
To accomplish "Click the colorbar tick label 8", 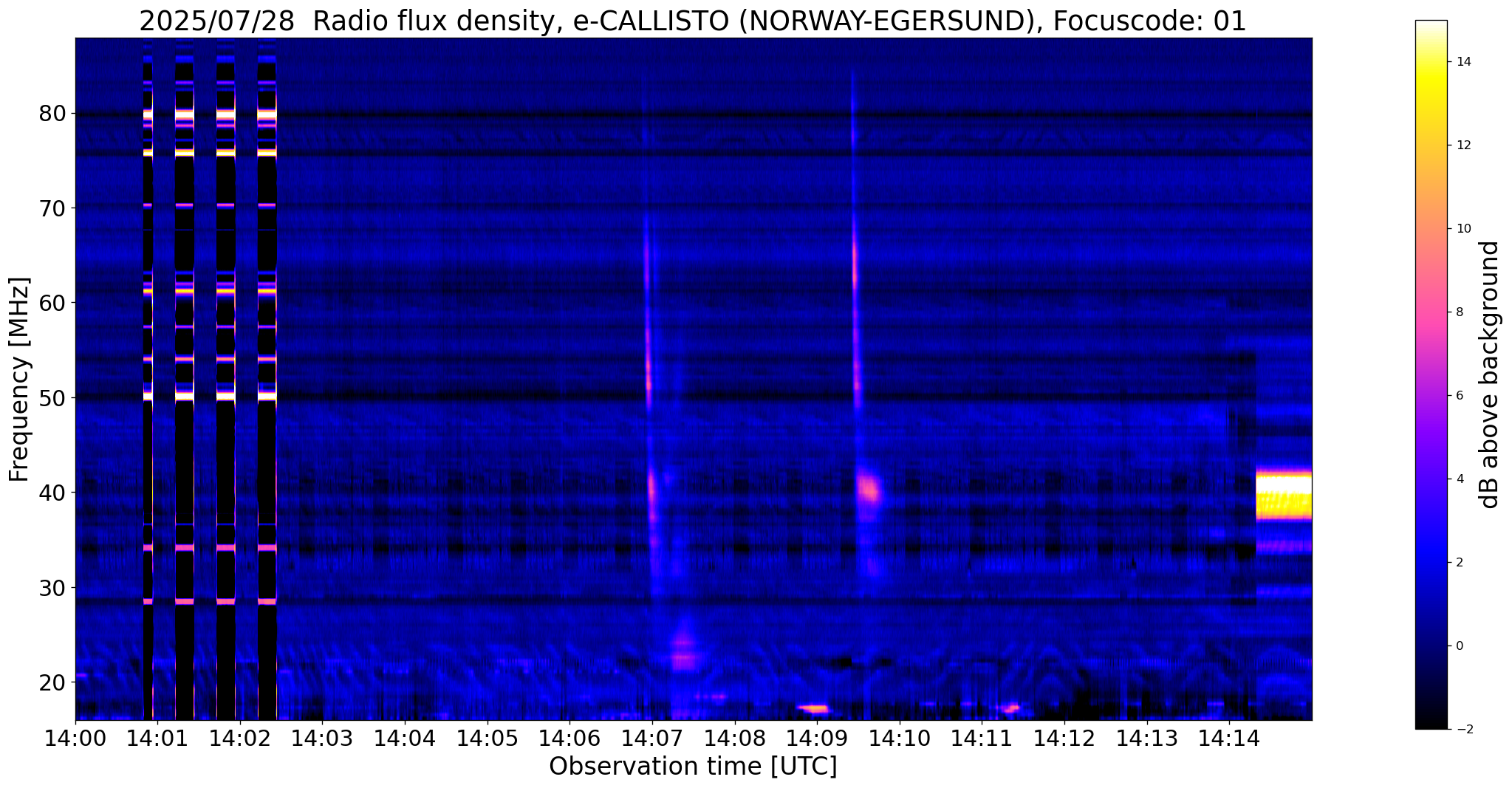I will [1458, 312].
